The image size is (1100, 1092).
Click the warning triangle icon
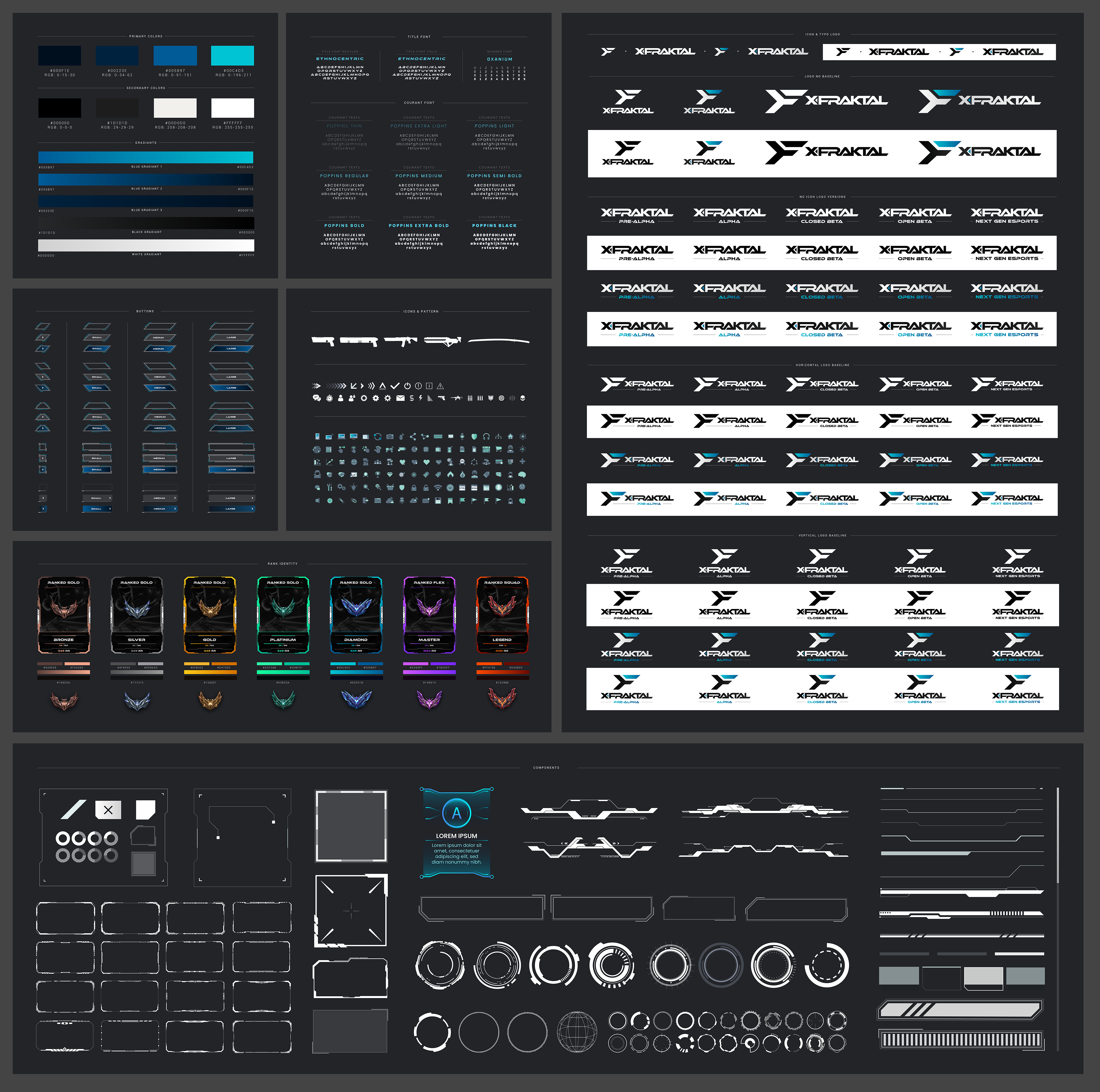click(440, 386)
